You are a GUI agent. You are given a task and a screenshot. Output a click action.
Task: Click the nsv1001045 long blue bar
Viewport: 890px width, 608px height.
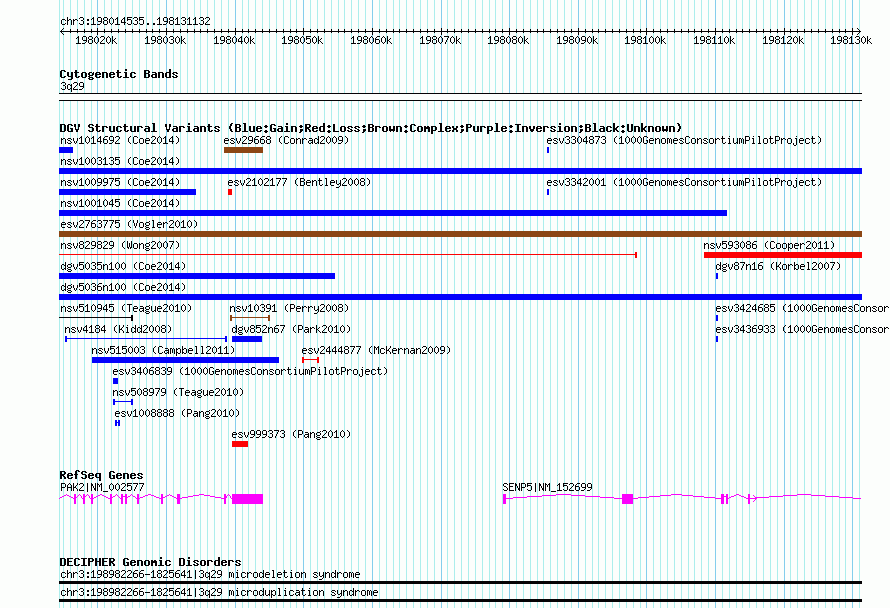click(x=393, y=213)
